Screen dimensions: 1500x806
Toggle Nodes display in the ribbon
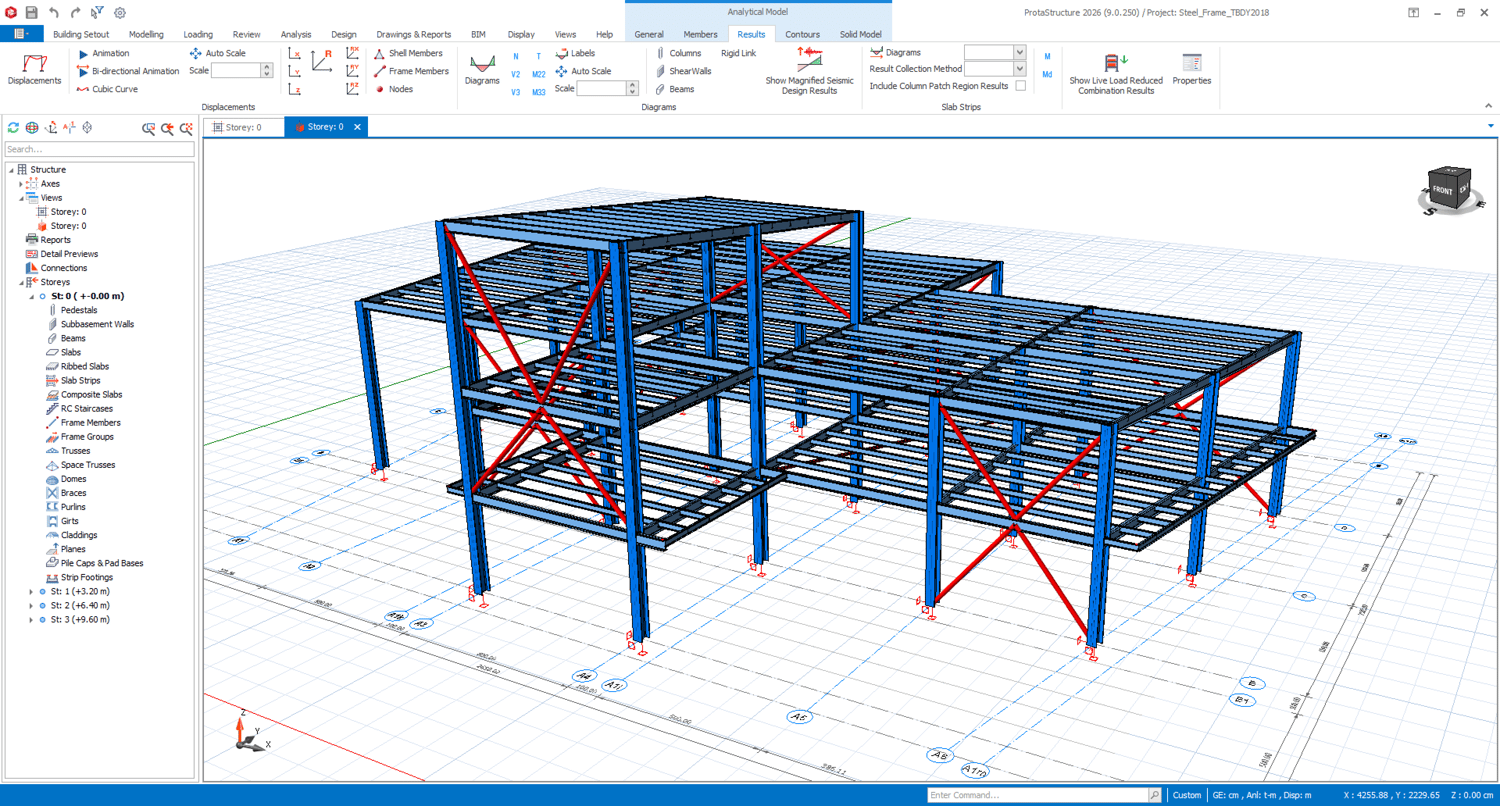pos(393,89)
